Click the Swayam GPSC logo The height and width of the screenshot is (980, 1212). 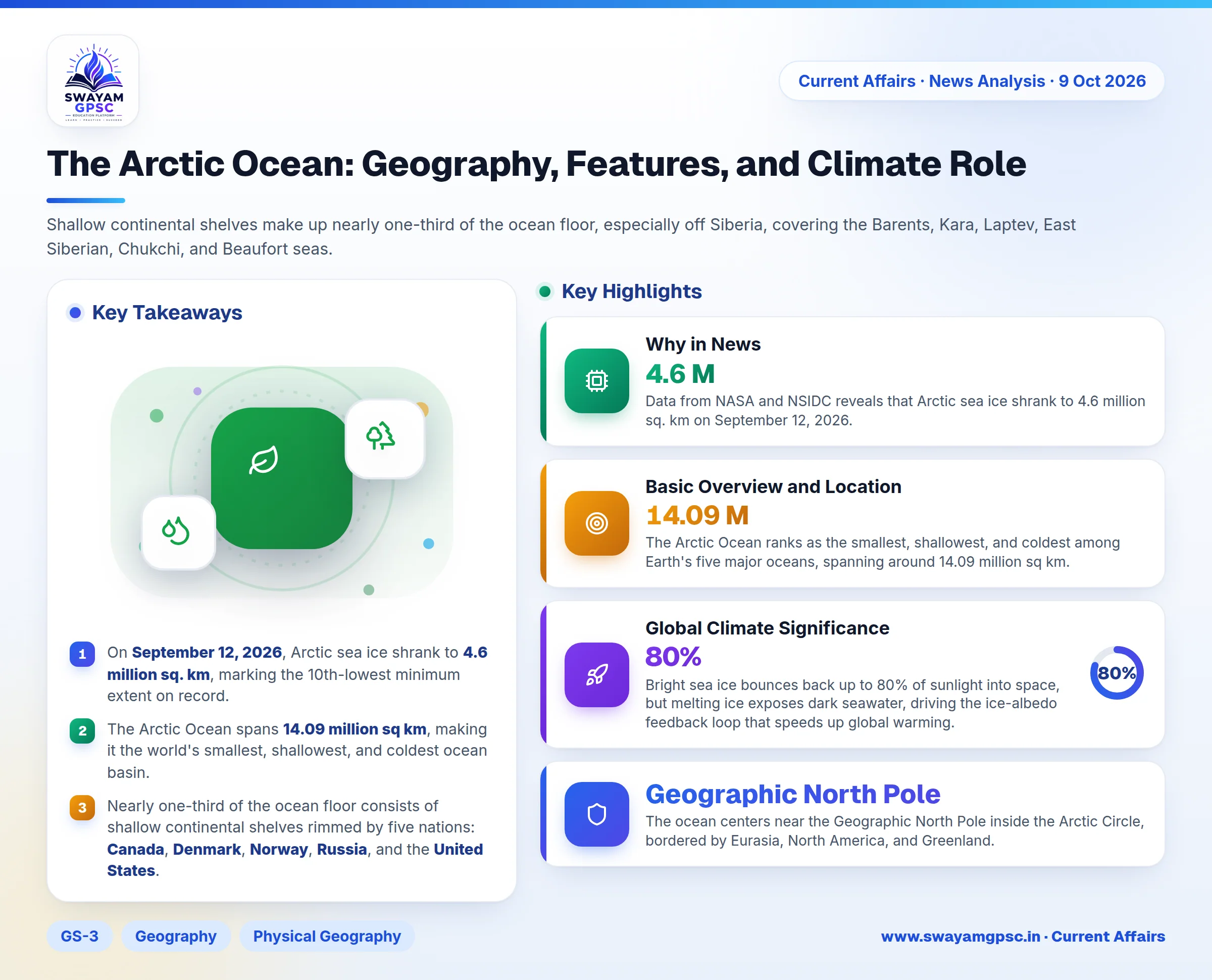93,81
